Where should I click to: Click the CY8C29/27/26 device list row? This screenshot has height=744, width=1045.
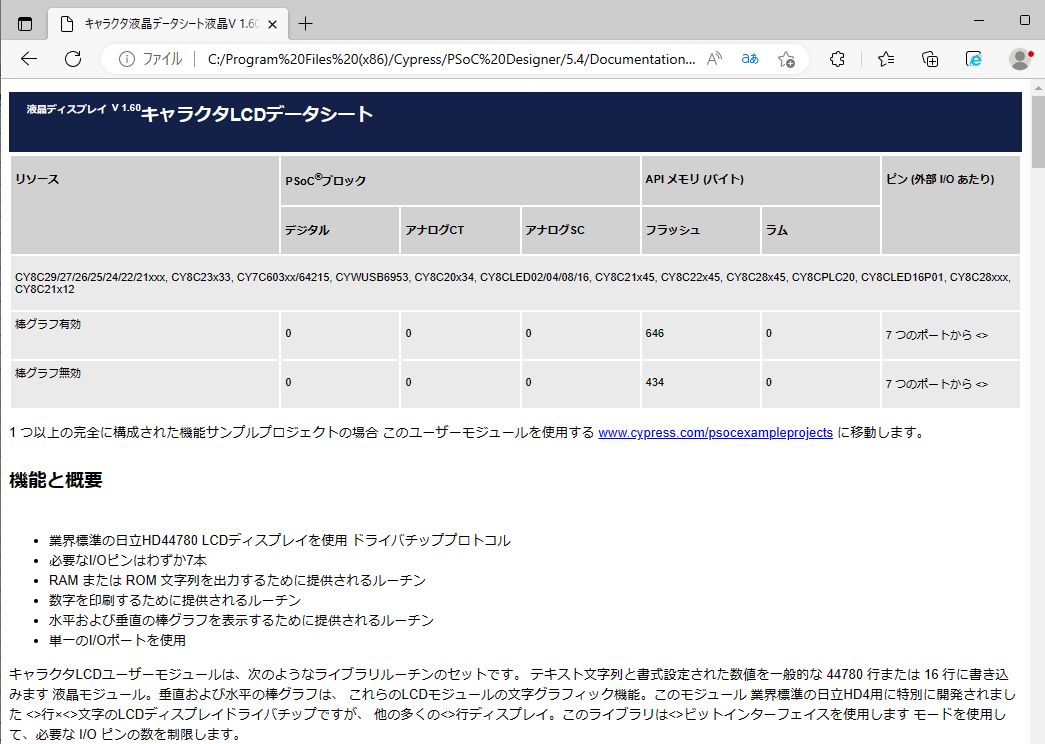[x=515, y=283]
